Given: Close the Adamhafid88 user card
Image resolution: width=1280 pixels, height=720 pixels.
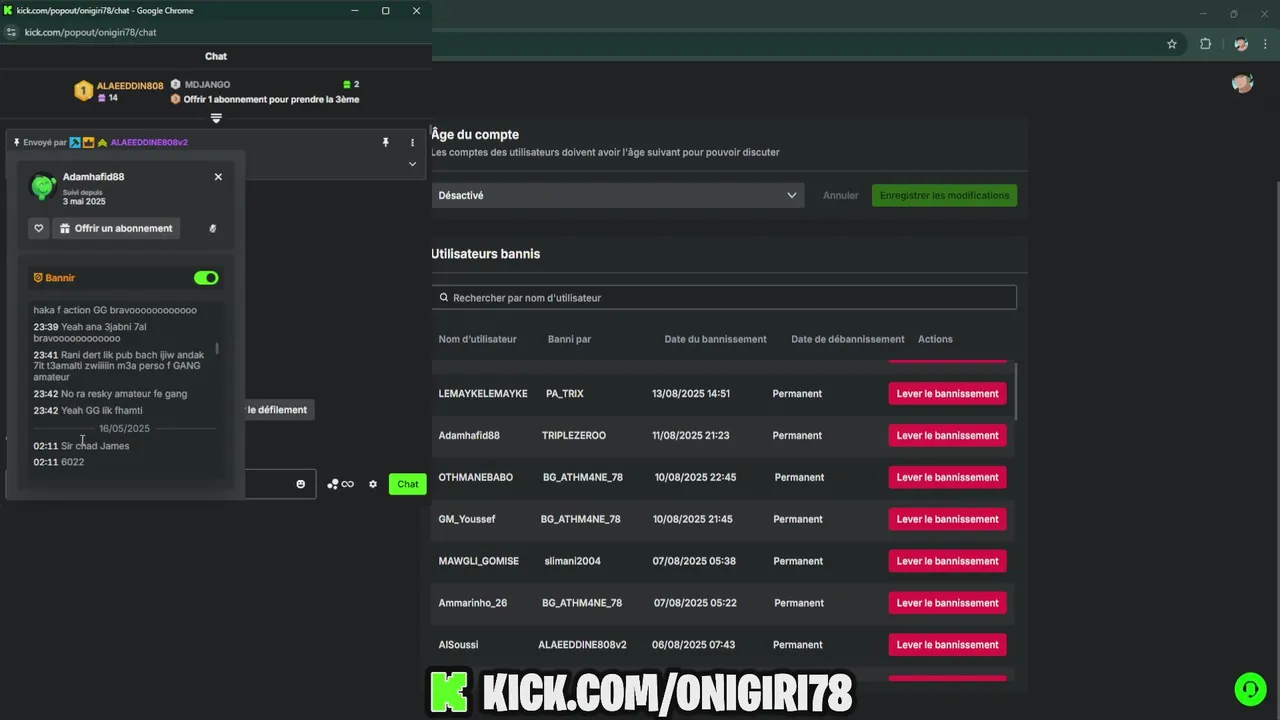Looking at the screenshot, I should [x=218, y=177].
